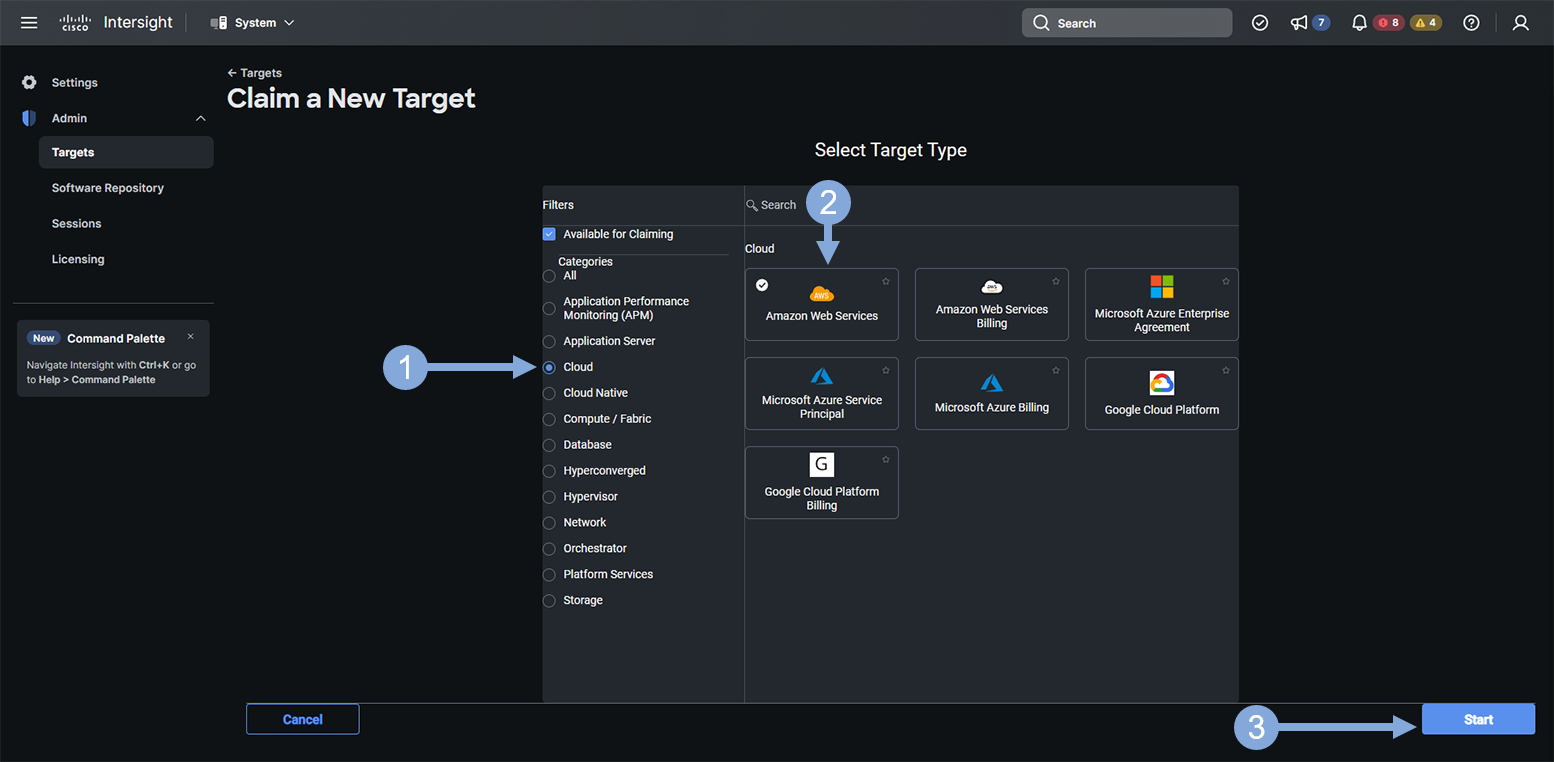Image resolution: width=1554 pixels, height=762 pixels.
Task: Select the All category radio
Action: pos(549,276)
